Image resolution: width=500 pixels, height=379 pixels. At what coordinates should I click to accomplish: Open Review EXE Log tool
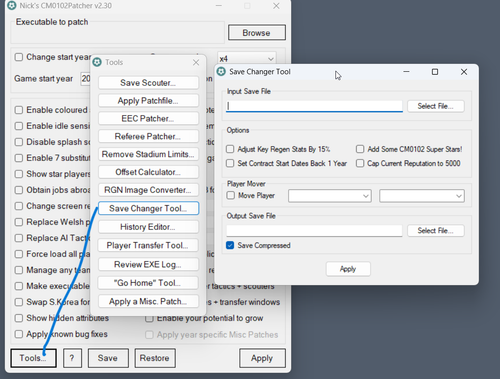click(x=148, y=264)
